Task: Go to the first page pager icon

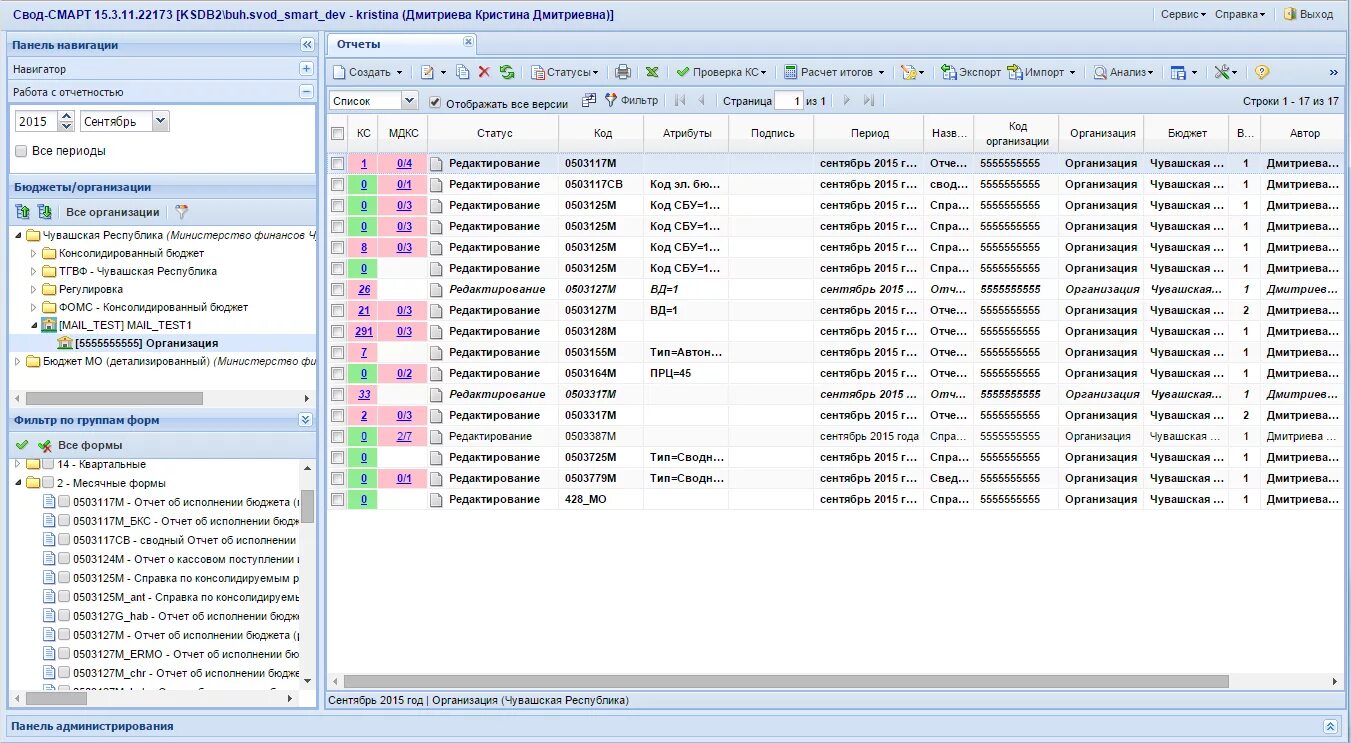Action: coord(681,100)
